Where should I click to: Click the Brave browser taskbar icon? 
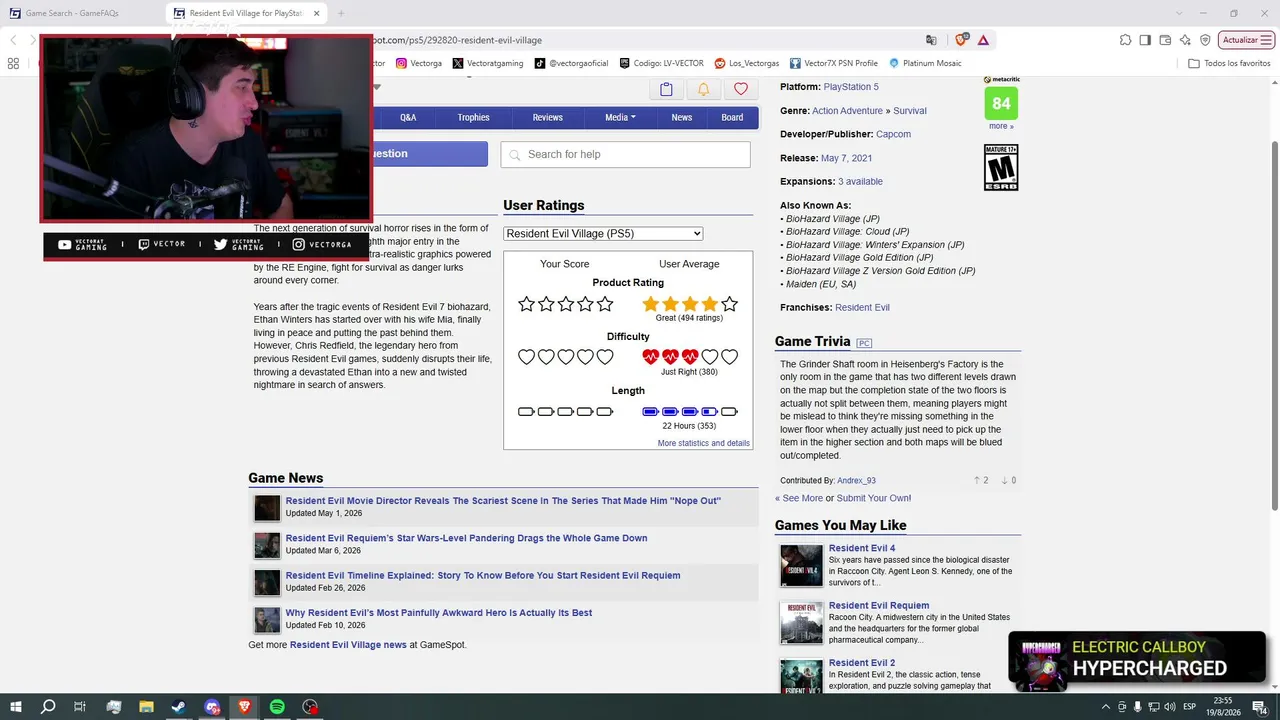click(x=245, y=707)
